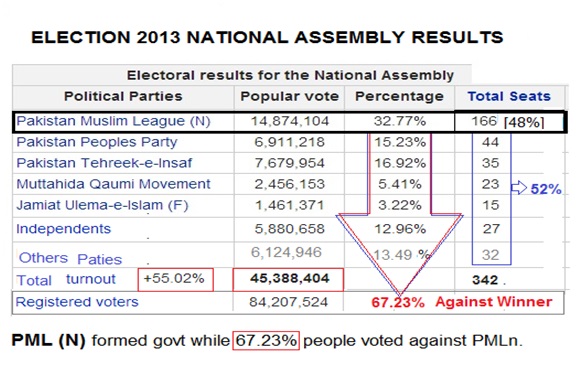This screenshot has width=583, height=366.
Task: Open the Independents link
Action: point(64,228)
